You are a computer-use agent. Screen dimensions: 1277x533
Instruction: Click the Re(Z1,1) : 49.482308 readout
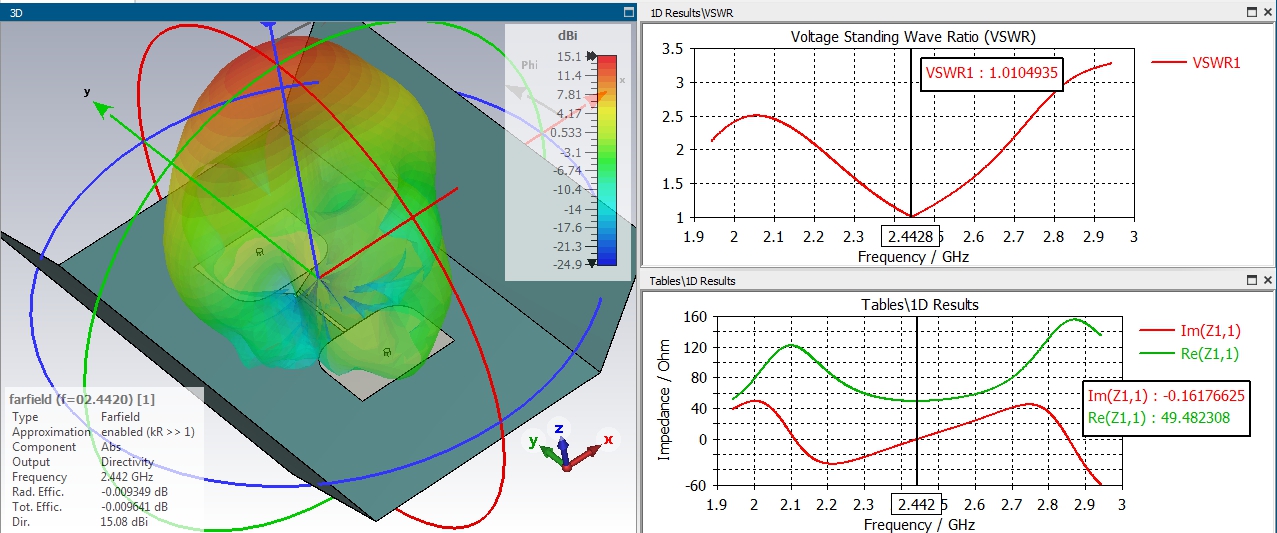(x=1161, y=418)
